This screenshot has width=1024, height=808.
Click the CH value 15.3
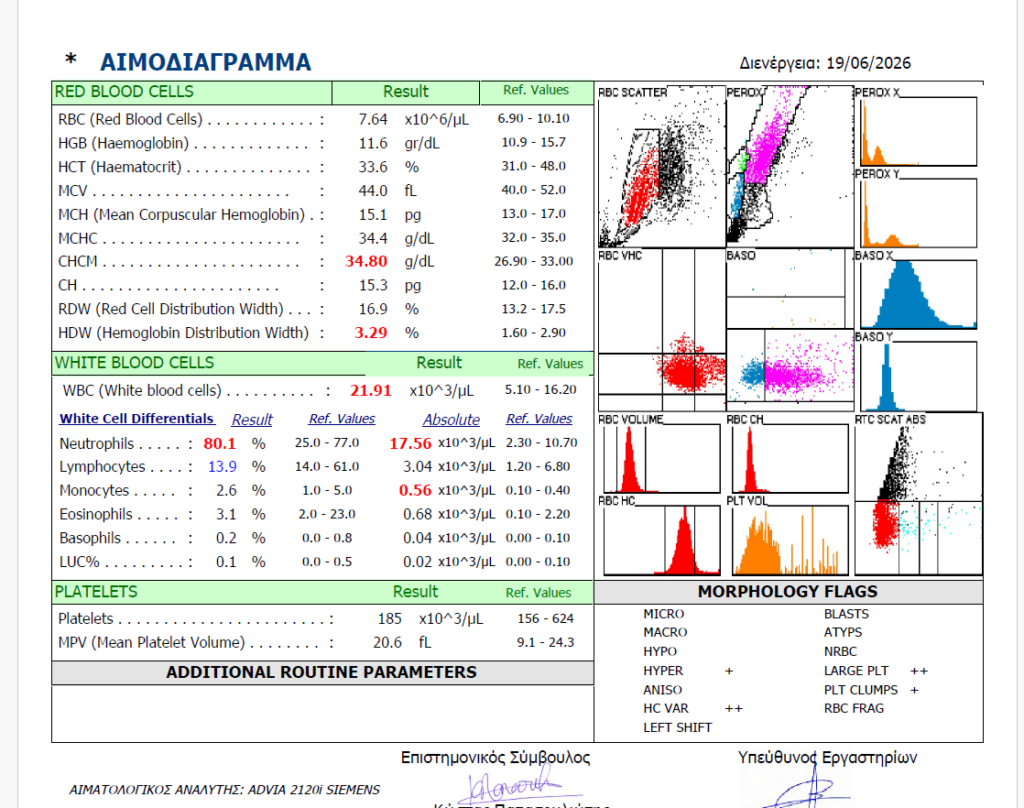coord(373,285)
